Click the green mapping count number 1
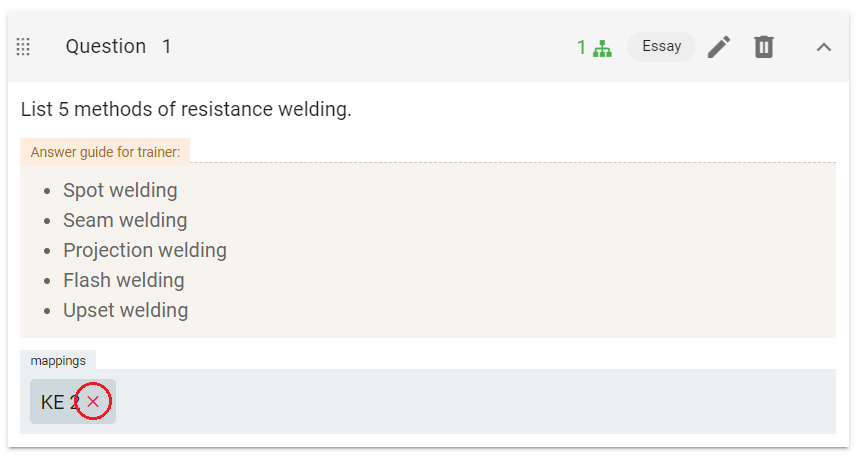Screen dimensions: 858x463 coord(581,48)
